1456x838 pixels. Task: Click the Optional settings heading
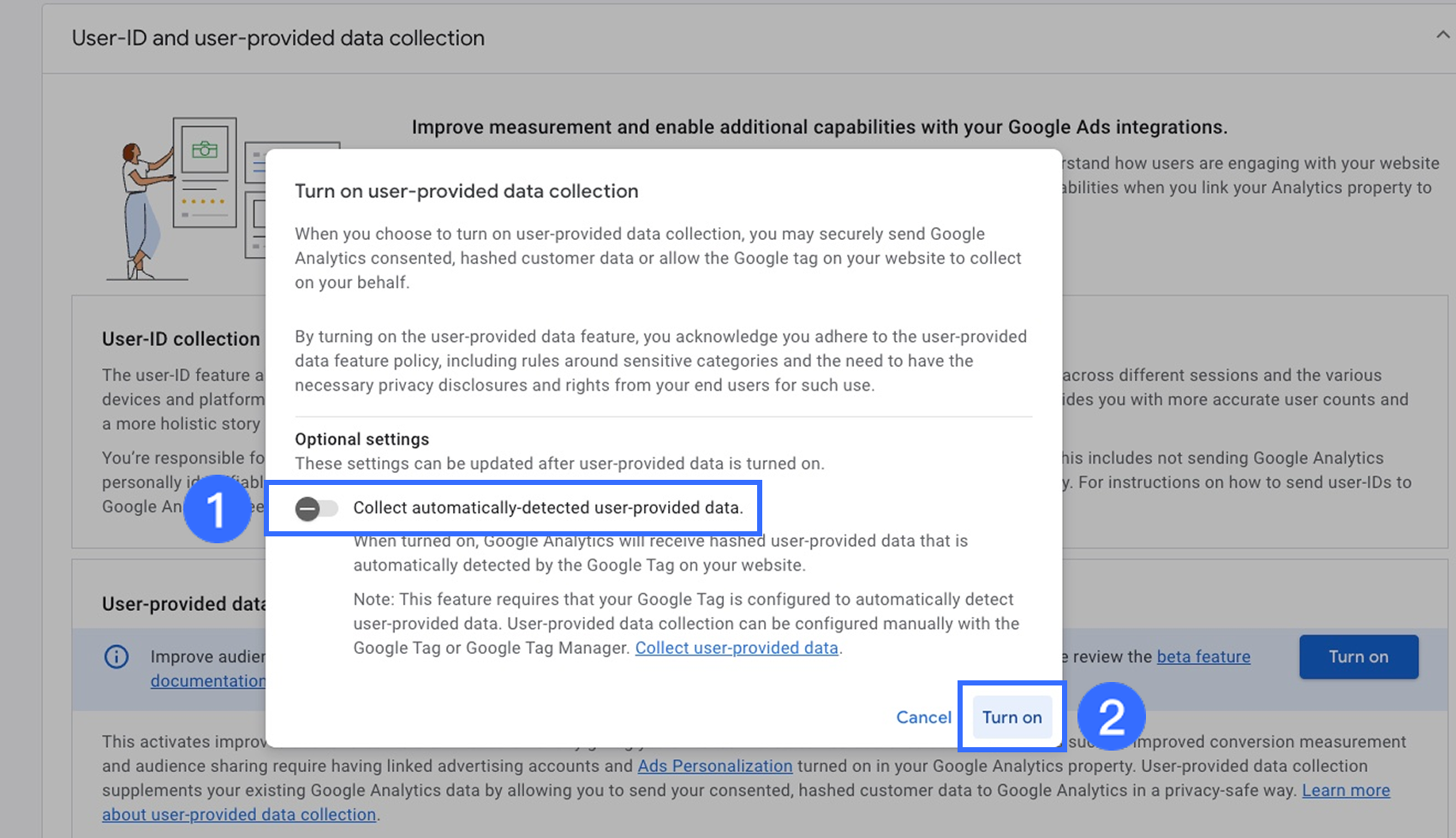pyautogui.click(x=361, y=440)
